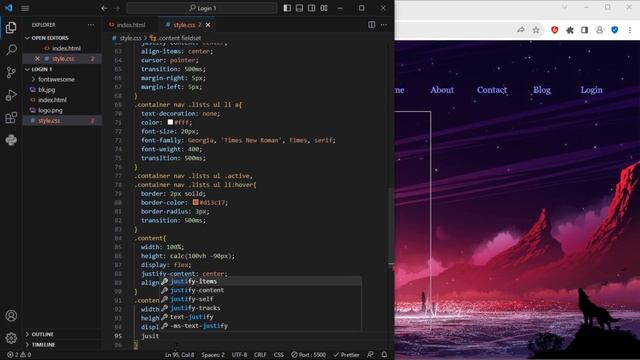Viewport: 640px width, 360px height.
Task: Open the Explorer view in activity bar
Action: 11,27
